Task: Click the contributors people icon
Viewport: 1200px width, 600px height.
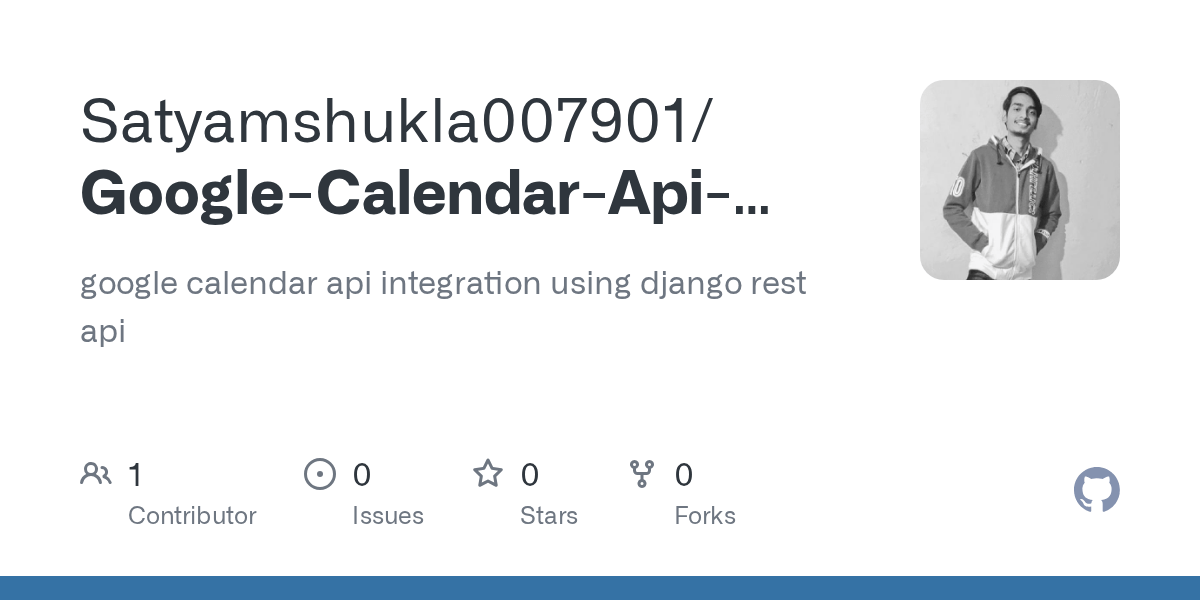Action: click(96, 473)
